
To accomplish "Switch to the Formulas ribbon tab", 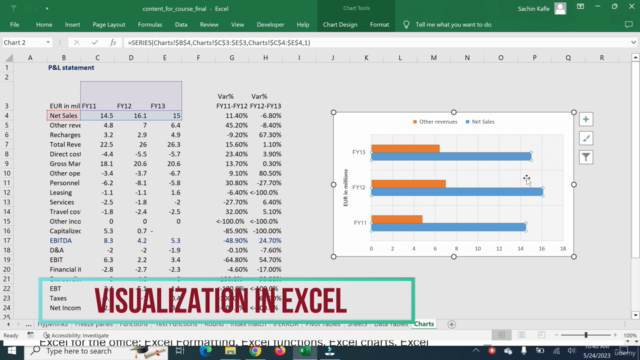I will (x=150, y=24).
